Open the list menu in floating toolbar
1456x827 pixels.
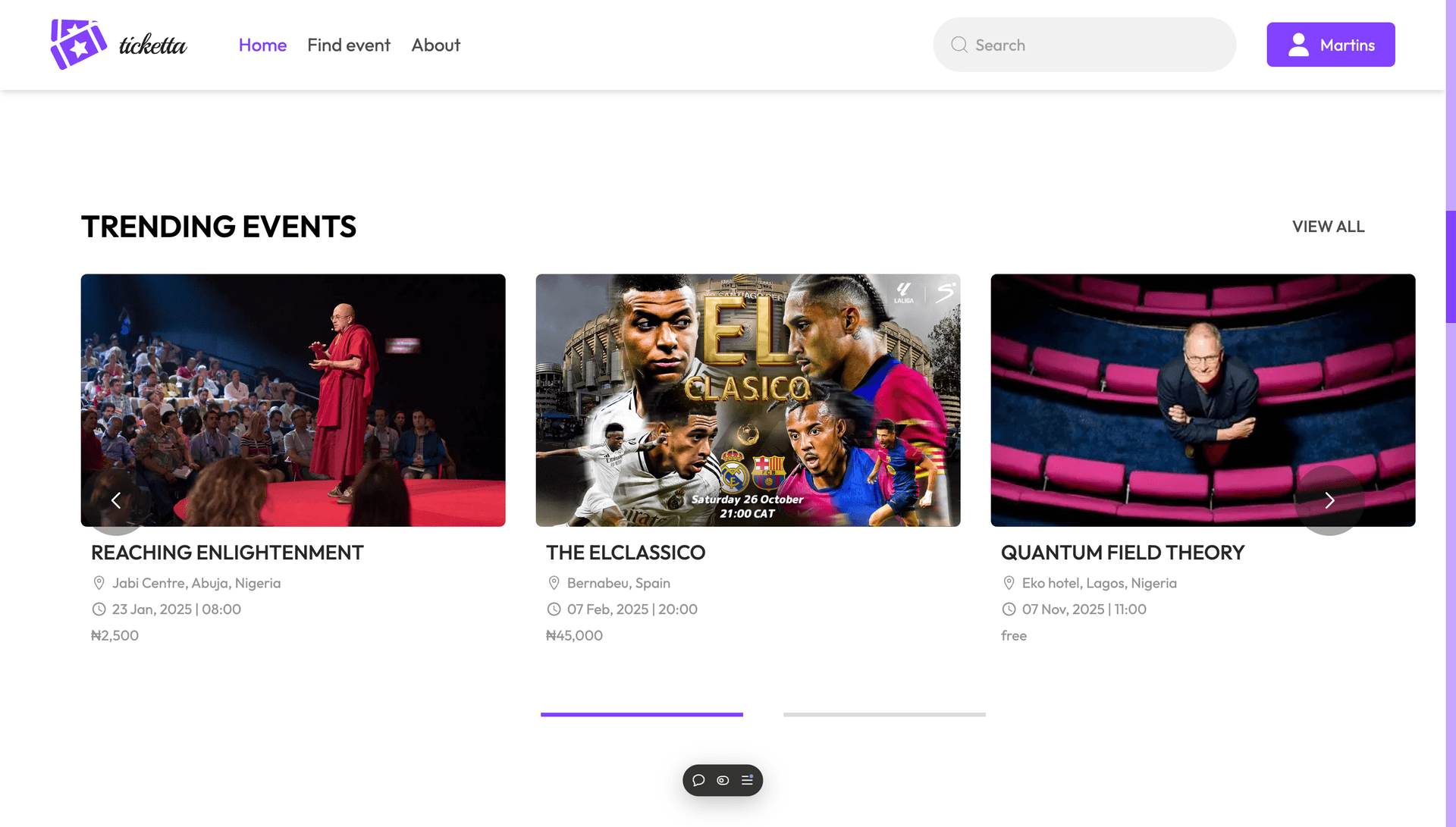[x=747, y=780]
